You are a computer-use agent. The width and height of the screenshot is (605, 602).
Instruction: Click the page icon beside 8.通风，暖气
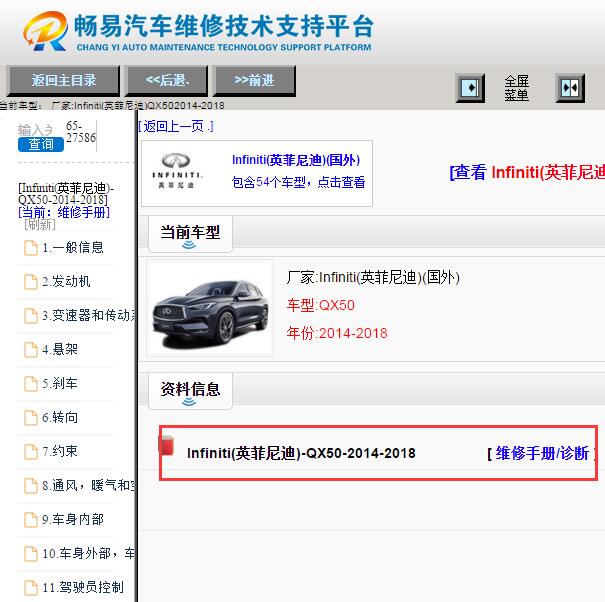click(31, 485)
